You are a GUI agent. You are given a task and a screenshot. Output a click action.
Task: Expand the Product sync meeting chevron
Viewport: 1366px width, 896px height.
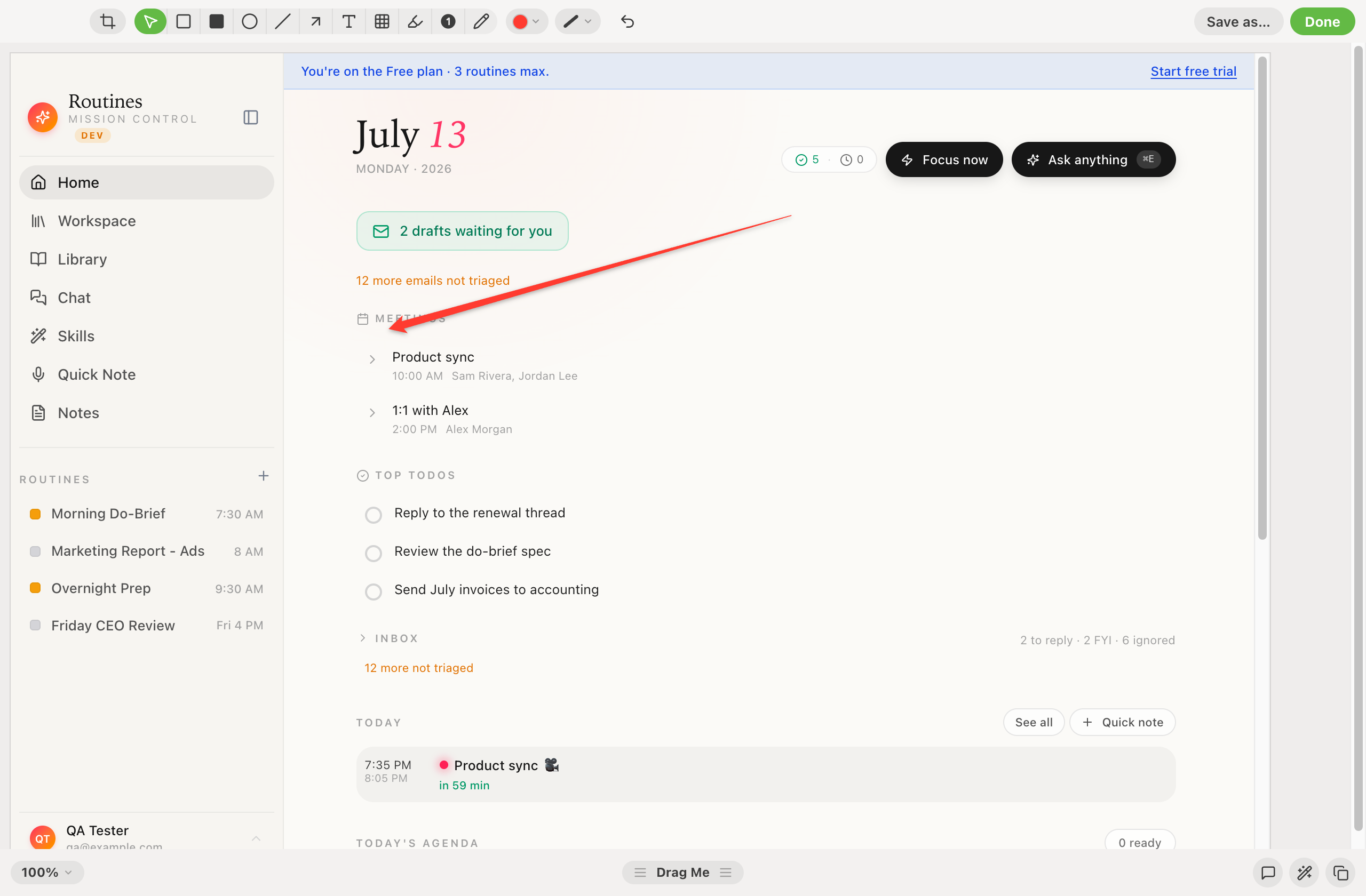372,359
